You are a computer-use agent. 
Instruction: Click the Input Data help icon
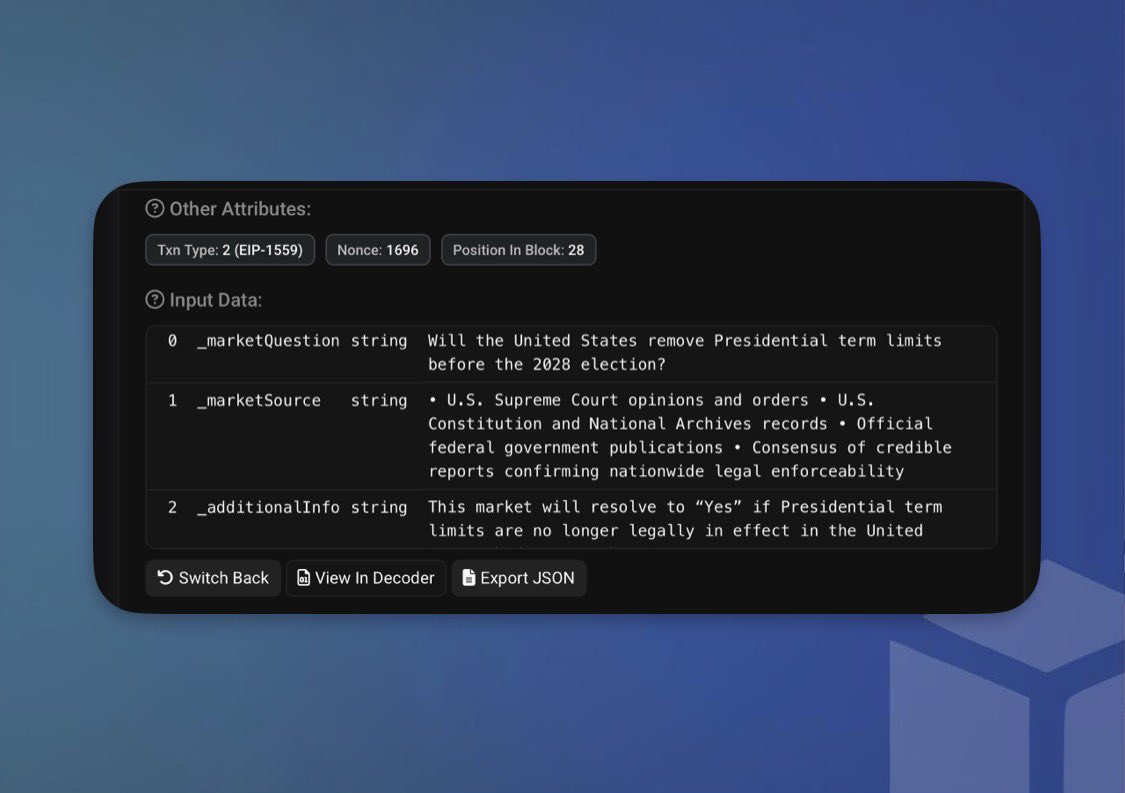(154, 300)
